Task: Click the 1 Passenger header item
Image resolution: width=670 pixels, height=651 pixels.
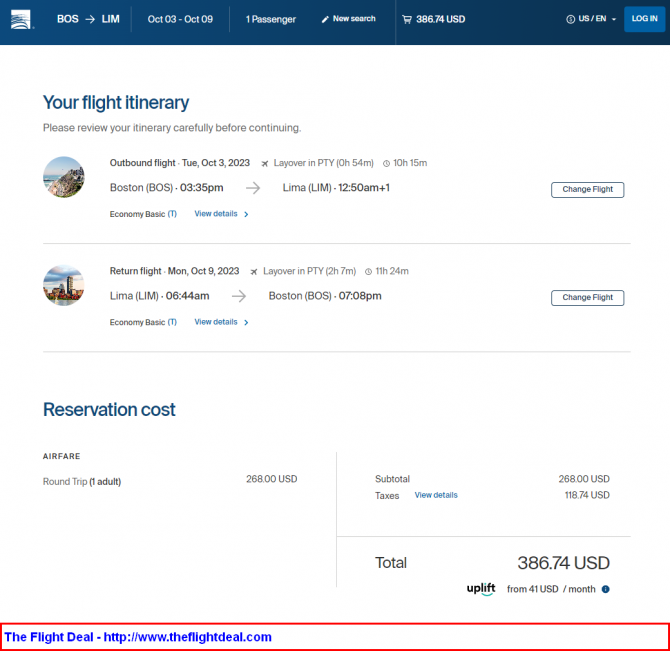Action: point(270,19)
